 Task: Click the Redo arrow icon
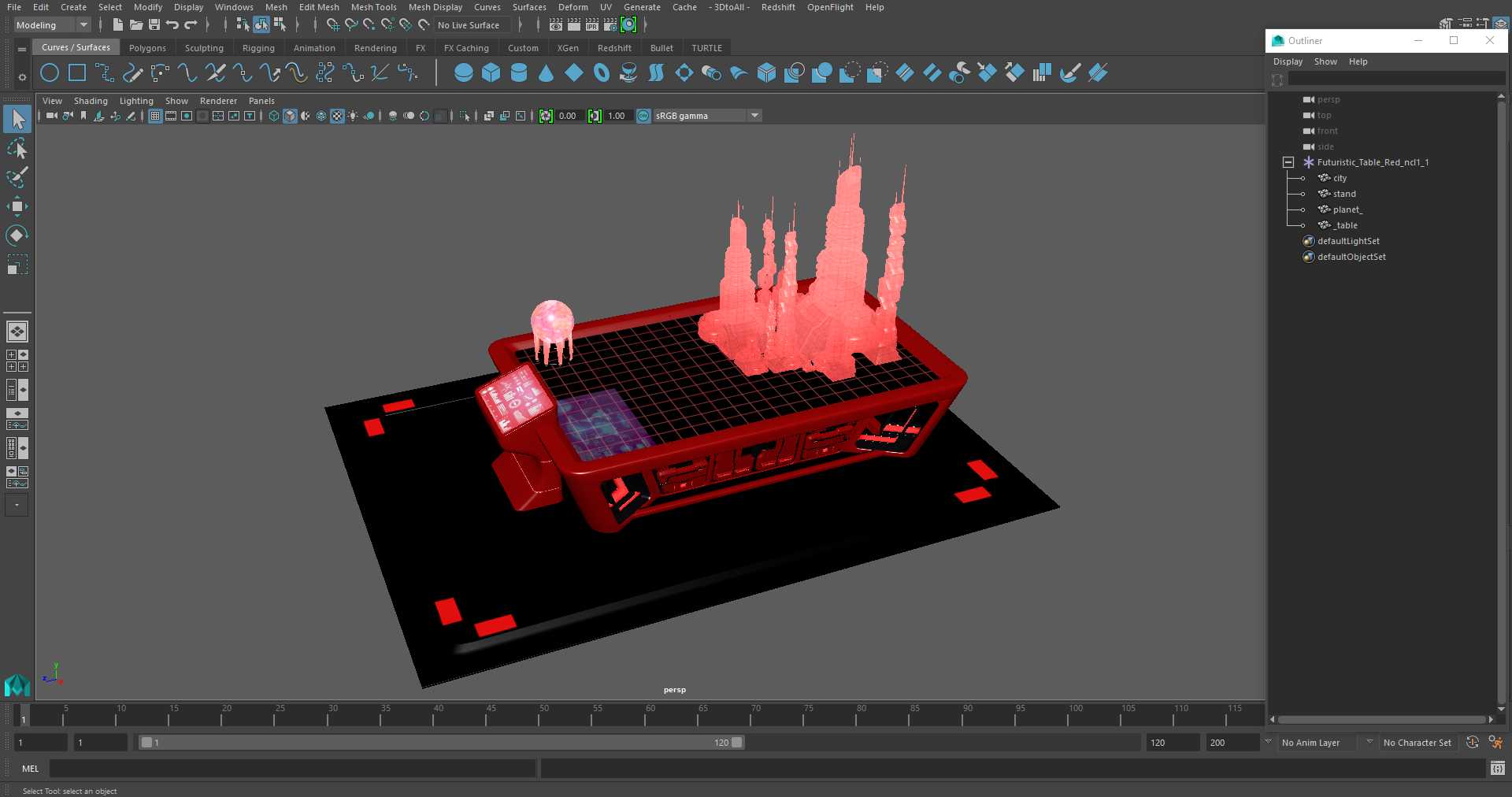tap(191, 25)
